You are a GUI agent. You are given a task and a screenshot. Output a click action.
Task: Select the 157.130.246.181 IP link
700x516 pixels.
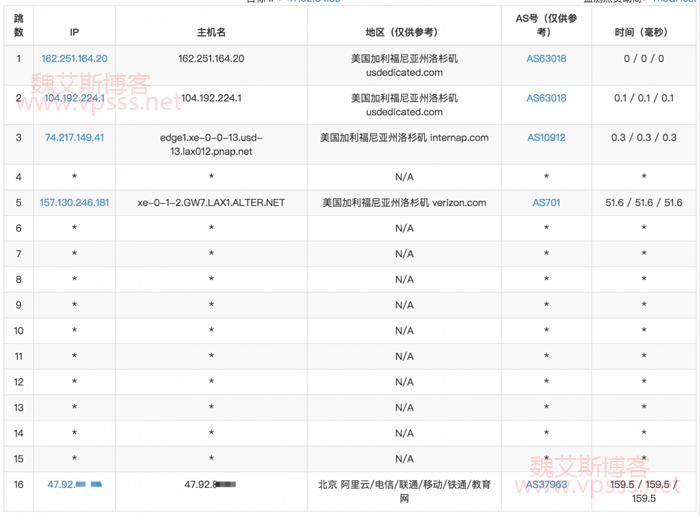[x=74, y=202]
